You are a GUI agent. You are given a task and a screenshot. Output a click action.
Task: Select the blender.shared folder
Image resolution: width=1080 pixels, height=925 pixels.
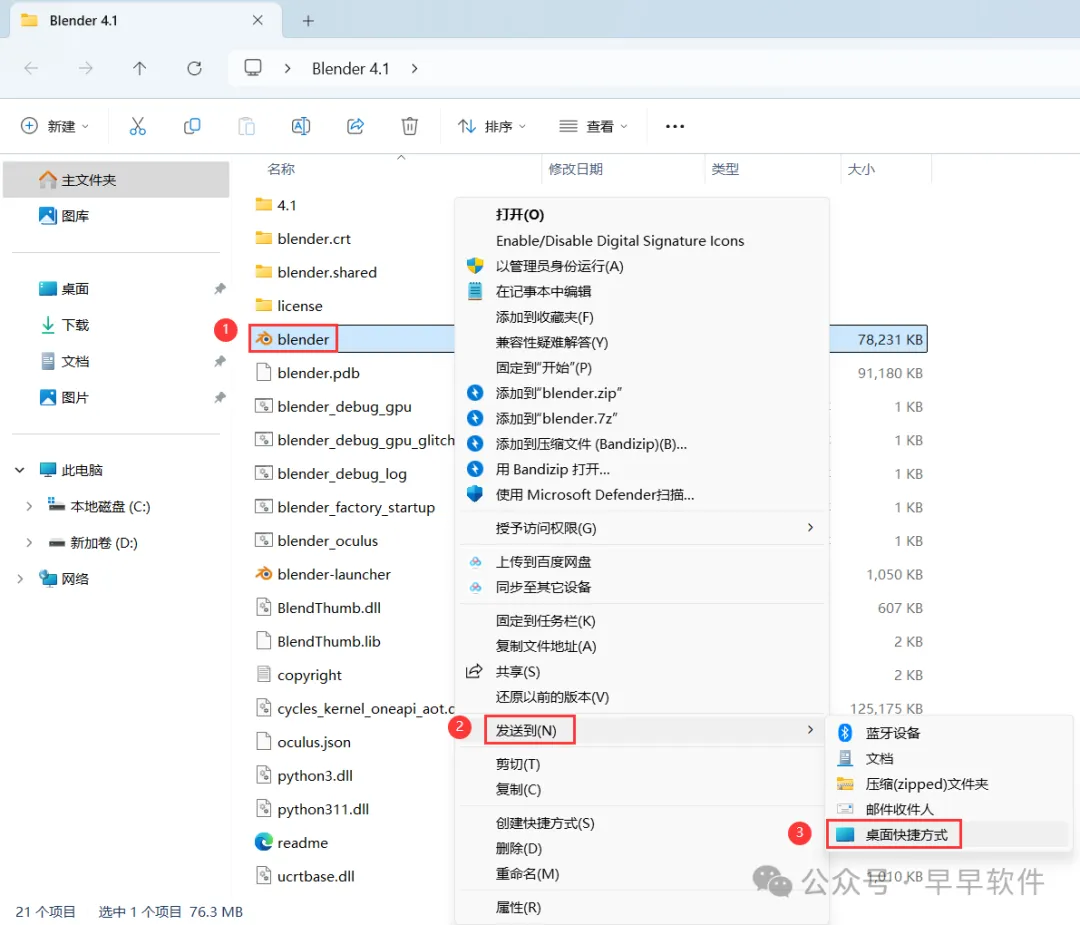[x=316, y=272]
